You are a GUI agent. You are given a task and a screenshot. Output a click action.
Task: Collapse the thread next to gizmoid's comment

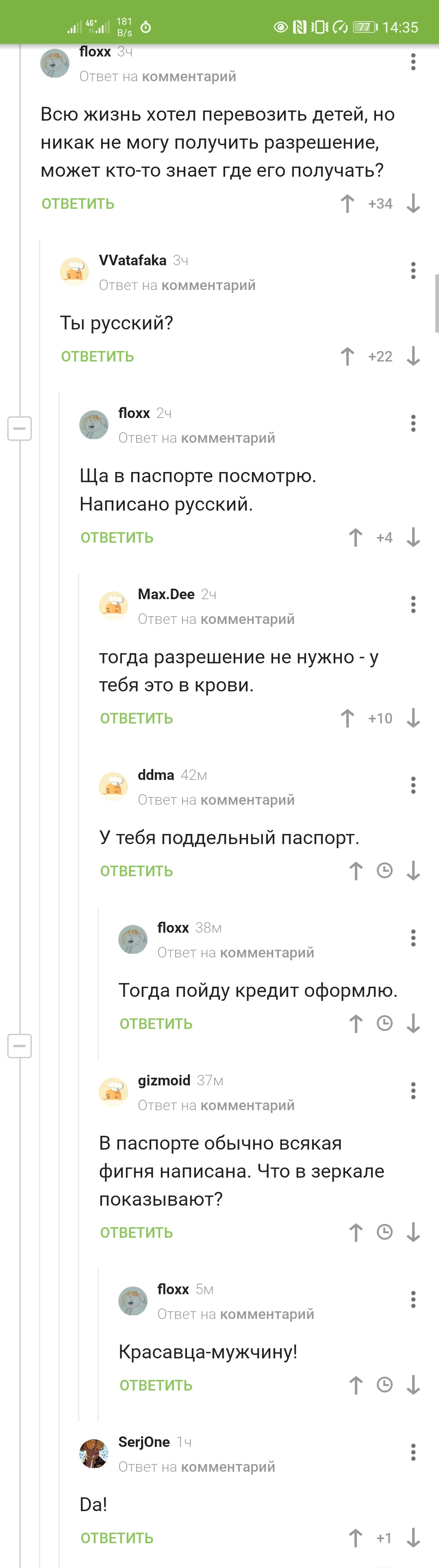20,1046
